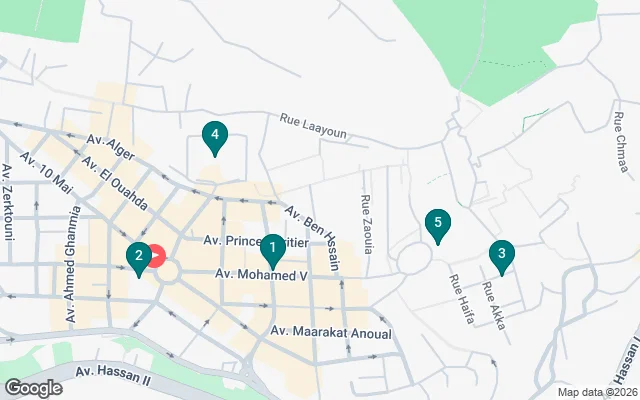Click the red location pin beside marker 2
Image resolution: width=640 pixels, height=400 pixels.
pos(158,256)
